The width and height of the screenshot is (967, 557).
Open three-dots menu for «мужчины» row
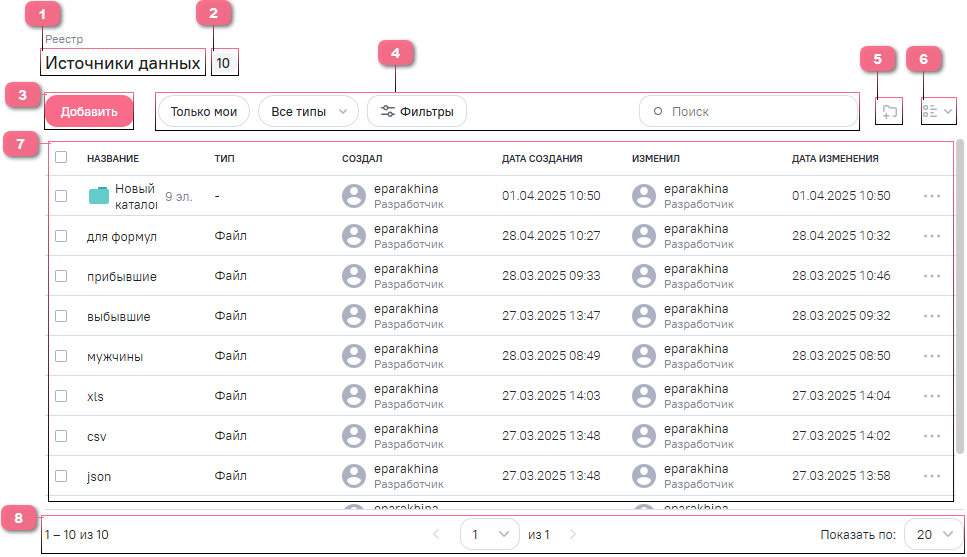click(932, 356)
